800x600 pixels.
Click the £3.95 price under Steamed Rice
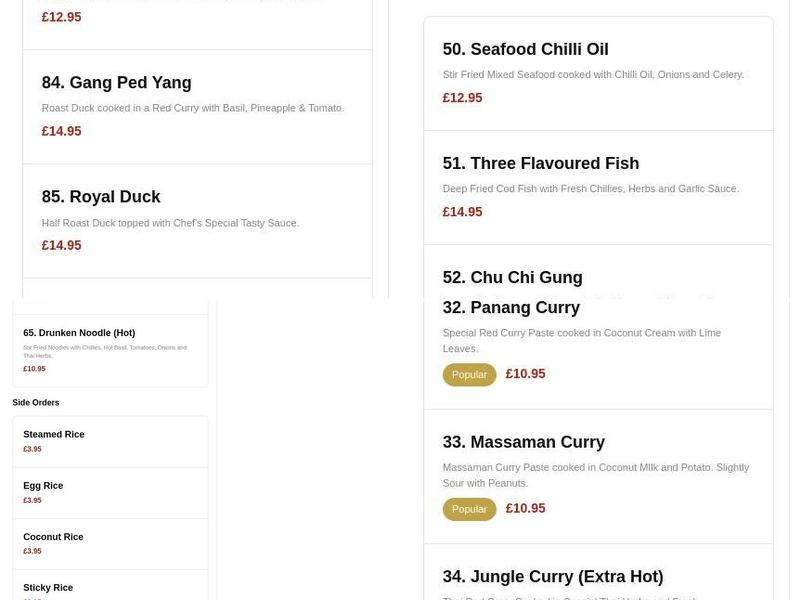pyautogui.click(x=31, y=449)
